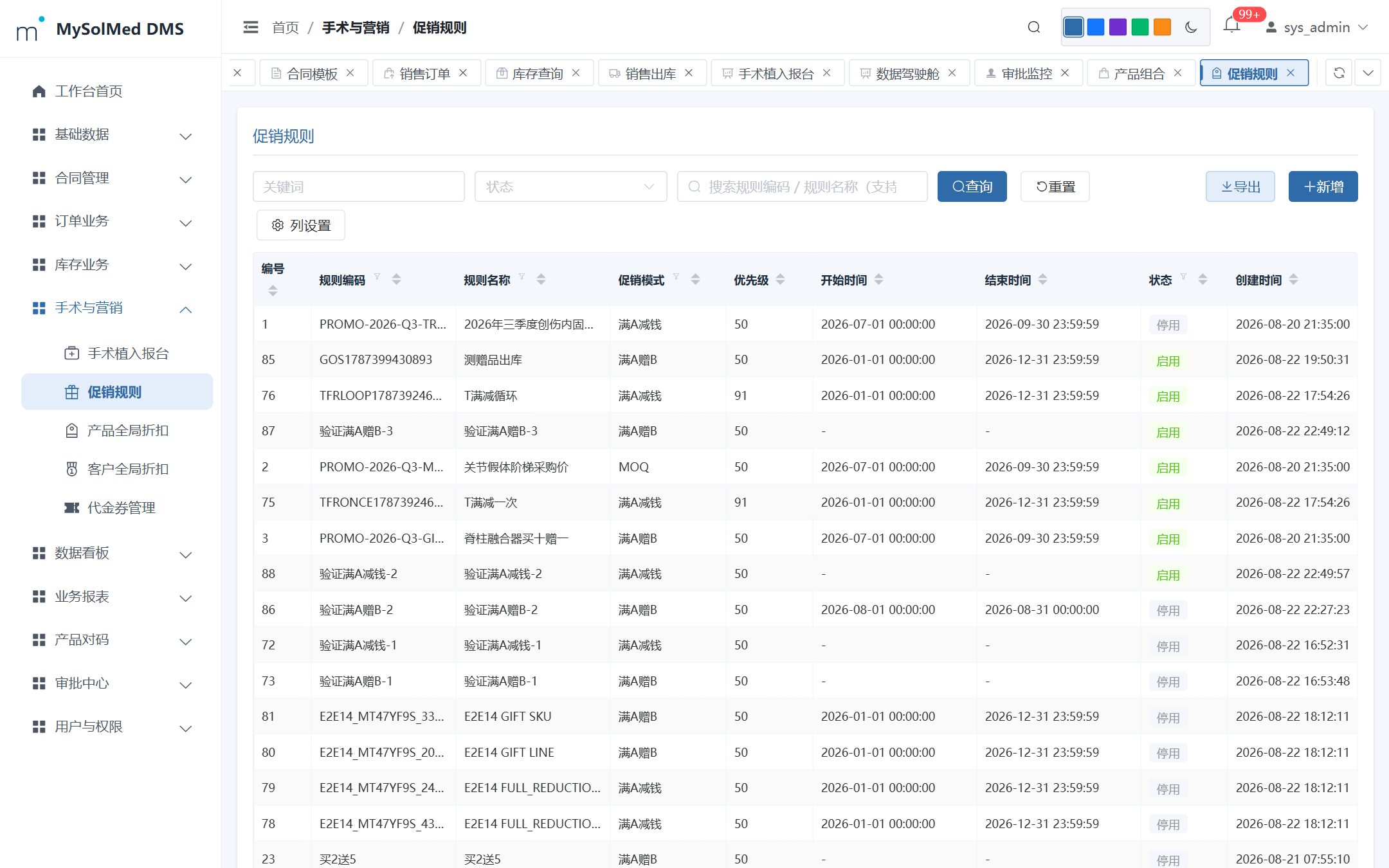This screenshot has height=868, width=1389.
Task: Filter the 状态 table column header
Action: 1183,277
